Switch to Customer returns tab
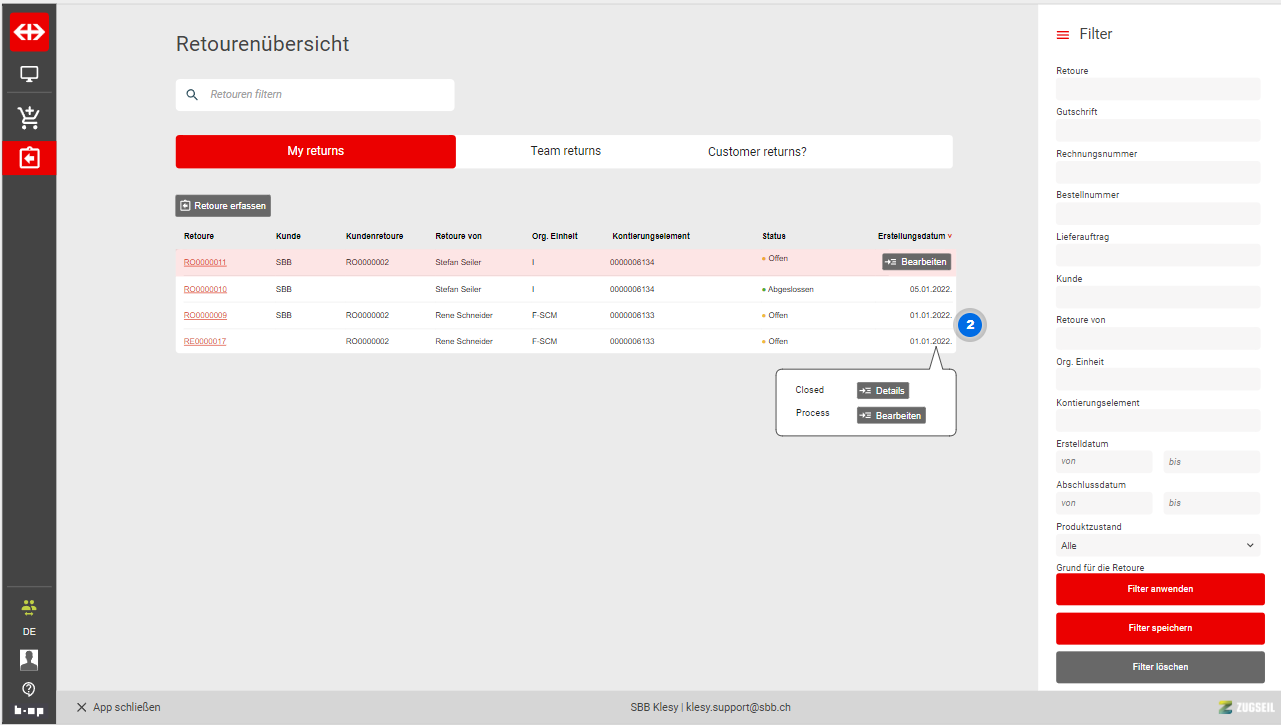This screenshot has height=725, width=1281. (x=757, y=152)
